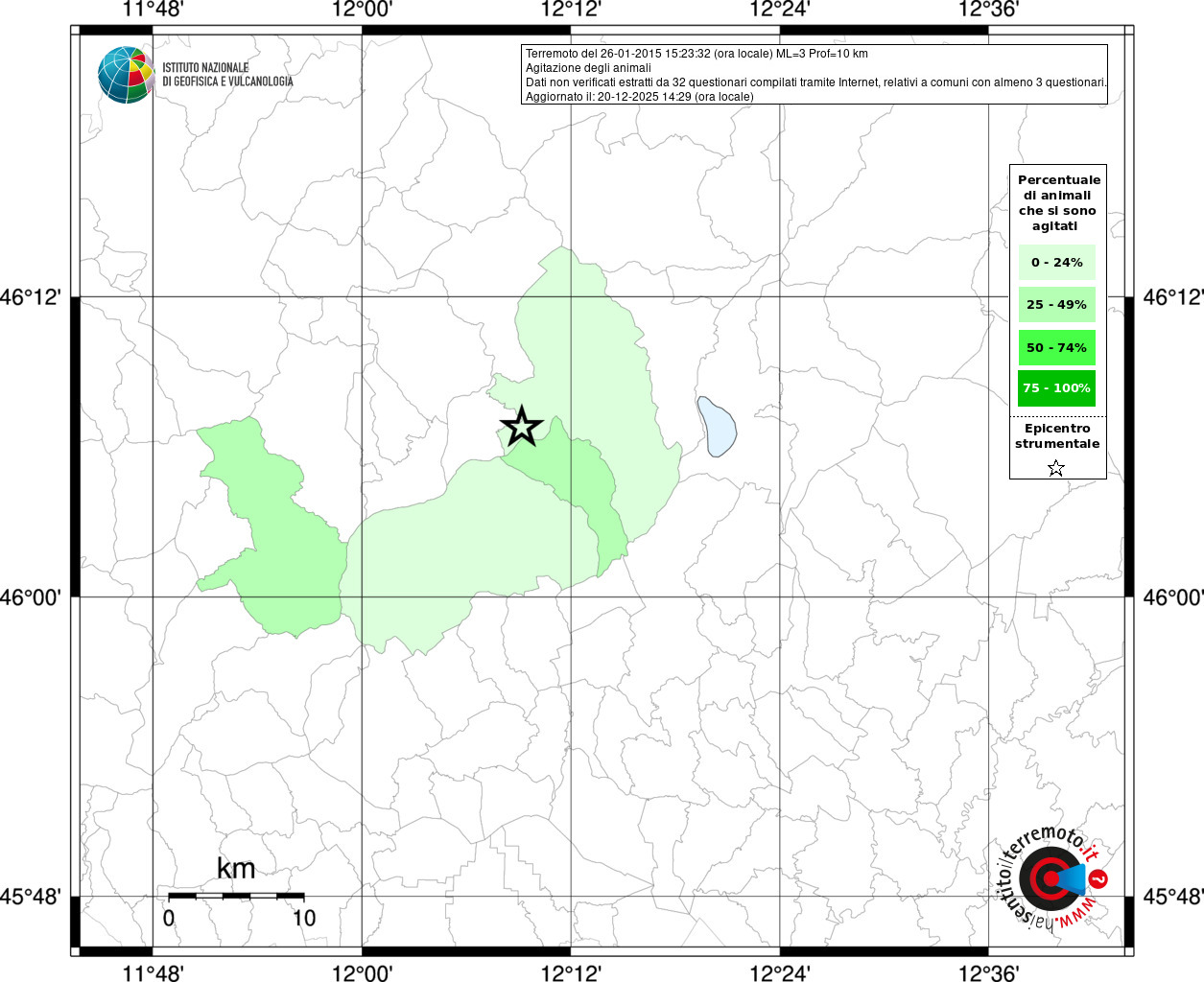Click the scale bar '0' label
Screen dimensions: 1204x982
click(169, 919)
